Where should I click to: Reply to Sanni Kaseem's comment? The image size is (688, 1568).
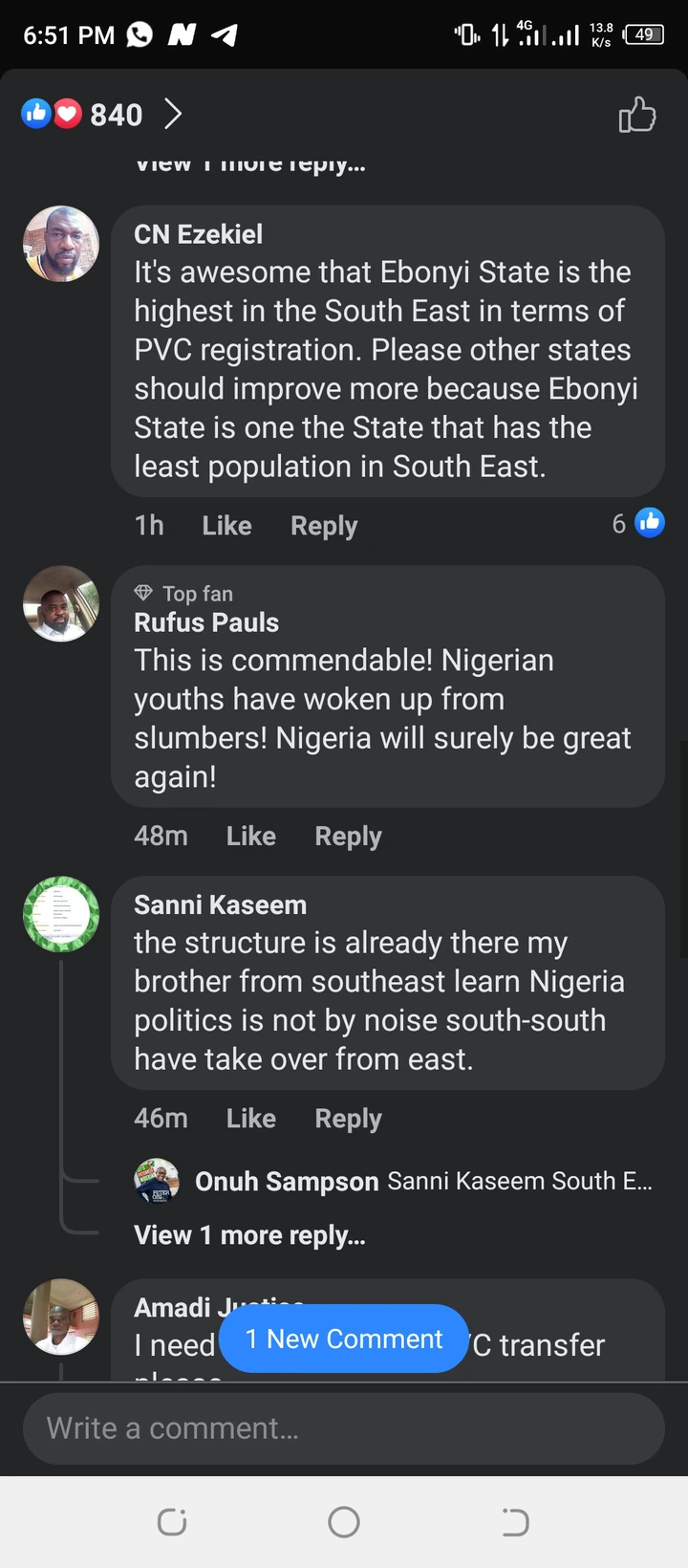point(348,1119)
